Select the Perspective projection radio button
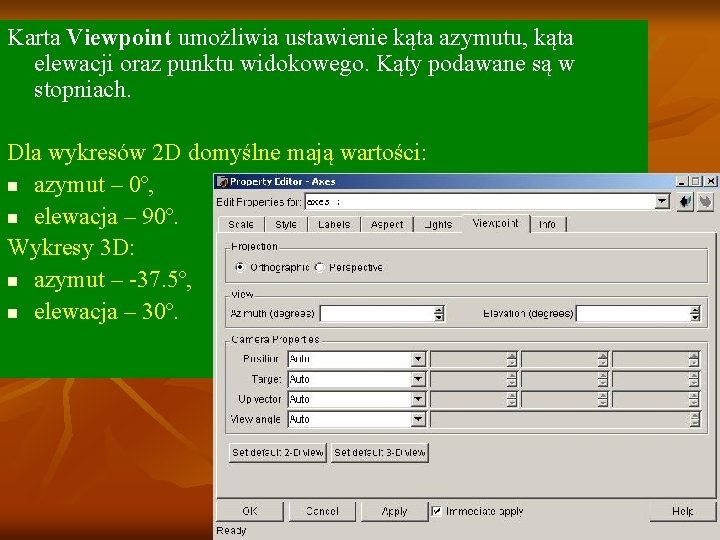The height and width of the screenshot is (540, 720). [x=320, y=267]
